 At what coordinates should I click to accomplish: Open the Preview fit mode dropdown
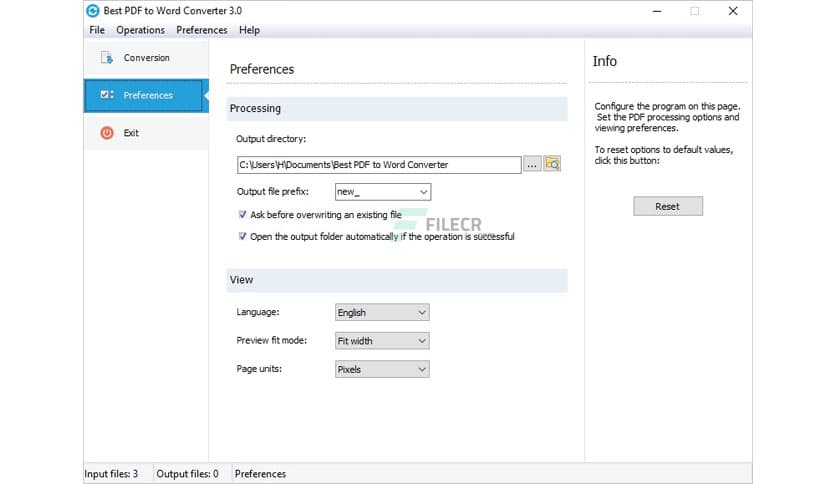382,341
